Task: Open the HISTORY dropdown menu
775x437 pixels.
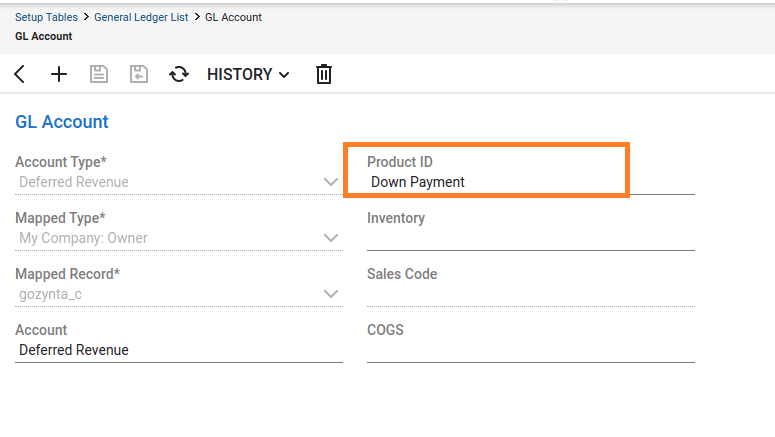Action: 248,74
